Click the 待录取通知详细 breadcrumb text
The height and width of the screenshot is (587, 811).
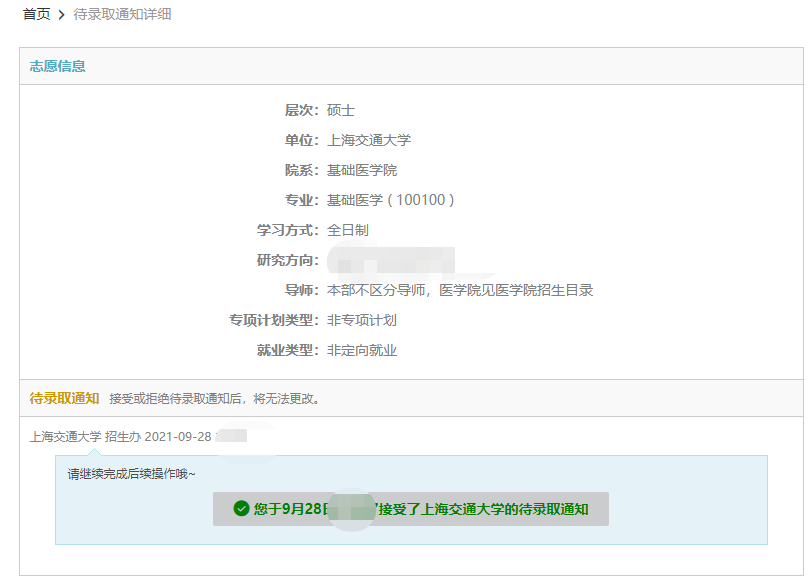(x=122, y=14)
